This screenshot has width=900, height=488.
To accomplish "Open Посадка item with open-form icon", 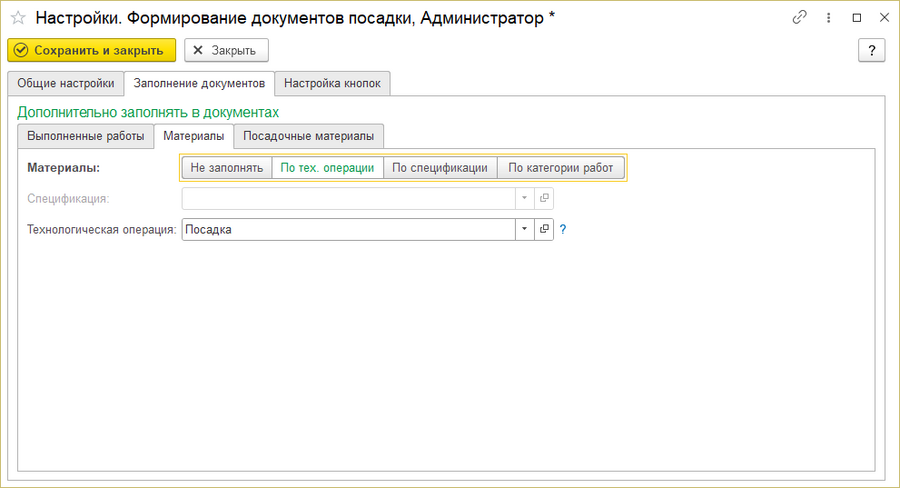I will tap(544, 229).
